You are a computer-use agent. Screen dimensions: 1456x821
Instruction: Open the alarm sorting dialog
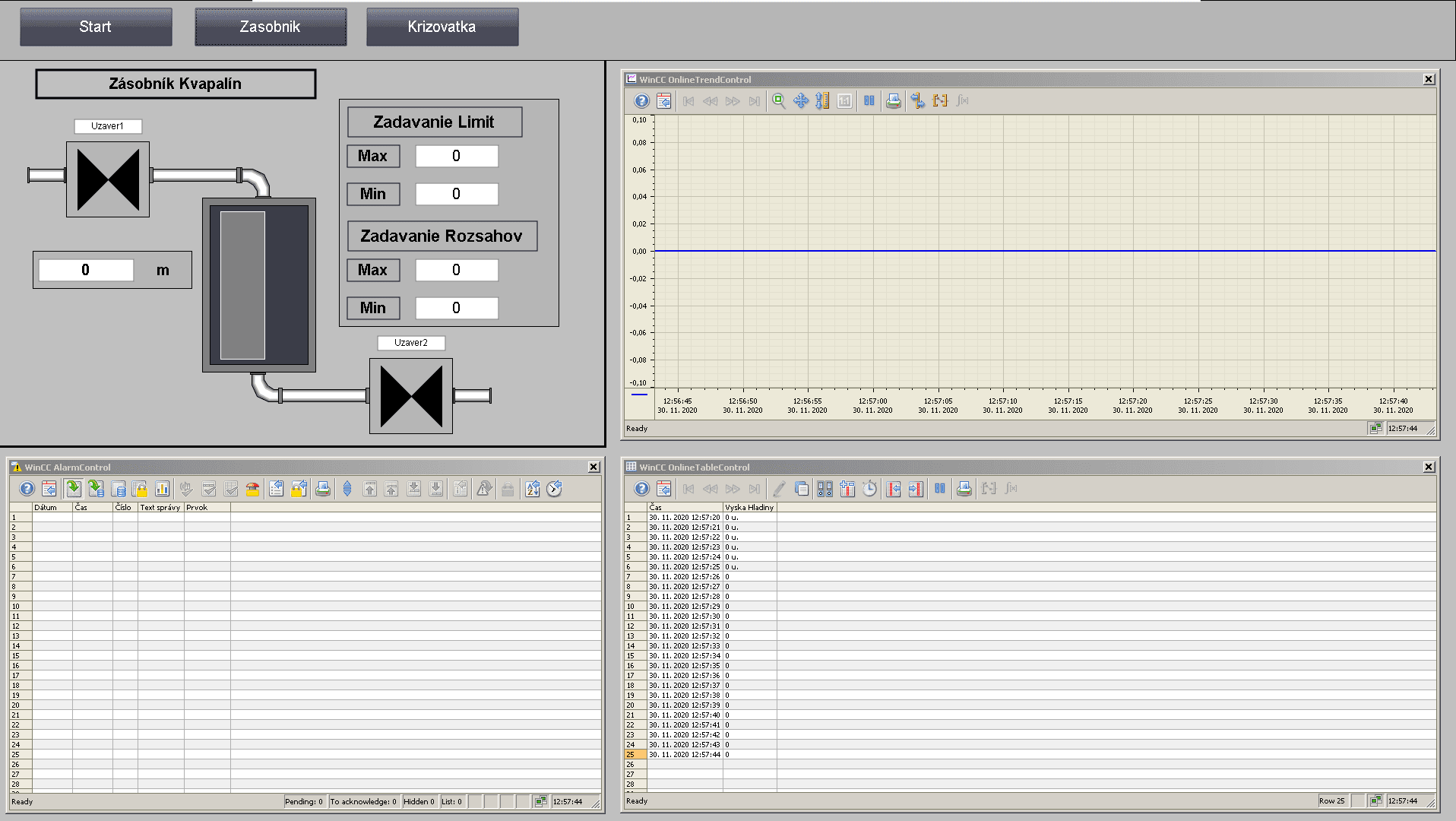point(533,489)
